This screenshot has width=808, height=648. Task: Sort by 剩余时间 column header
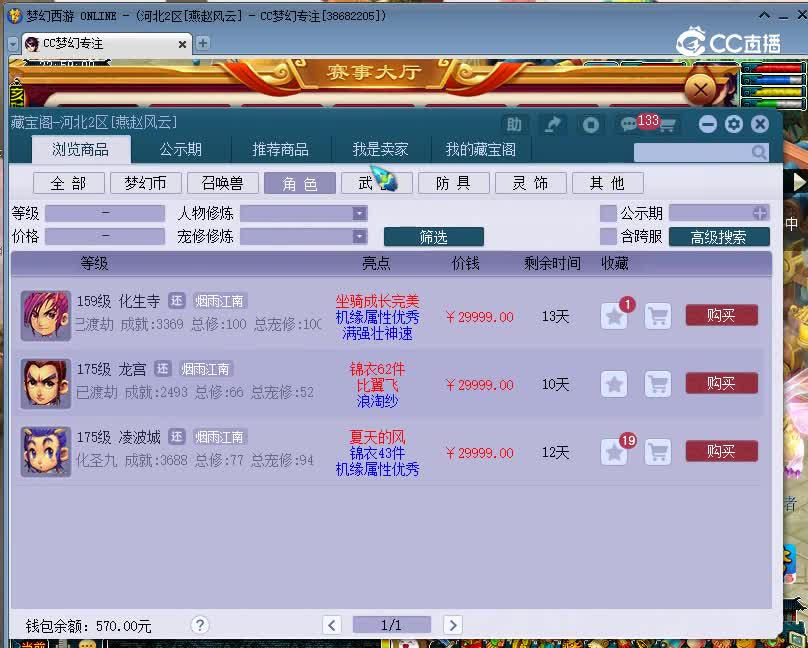pyautogui.click(x=552, y=264)
